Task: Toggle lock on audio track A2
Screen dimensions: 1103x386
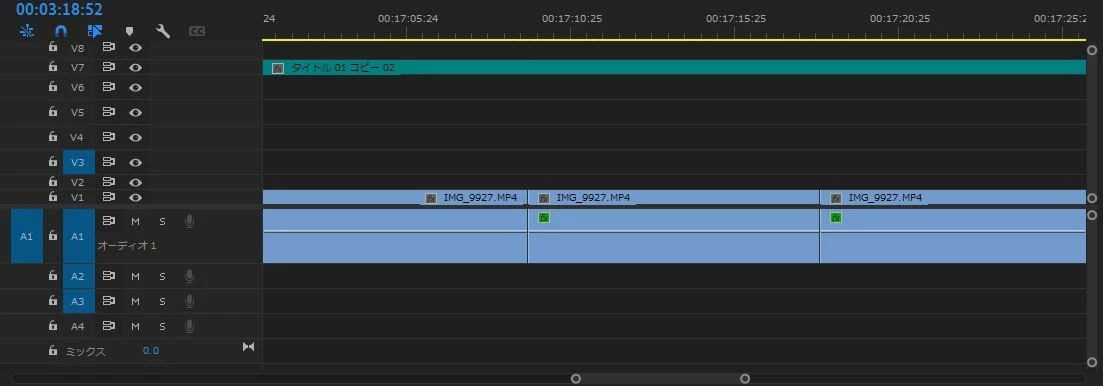Action: pyautogui.click(x=53, y=276)
